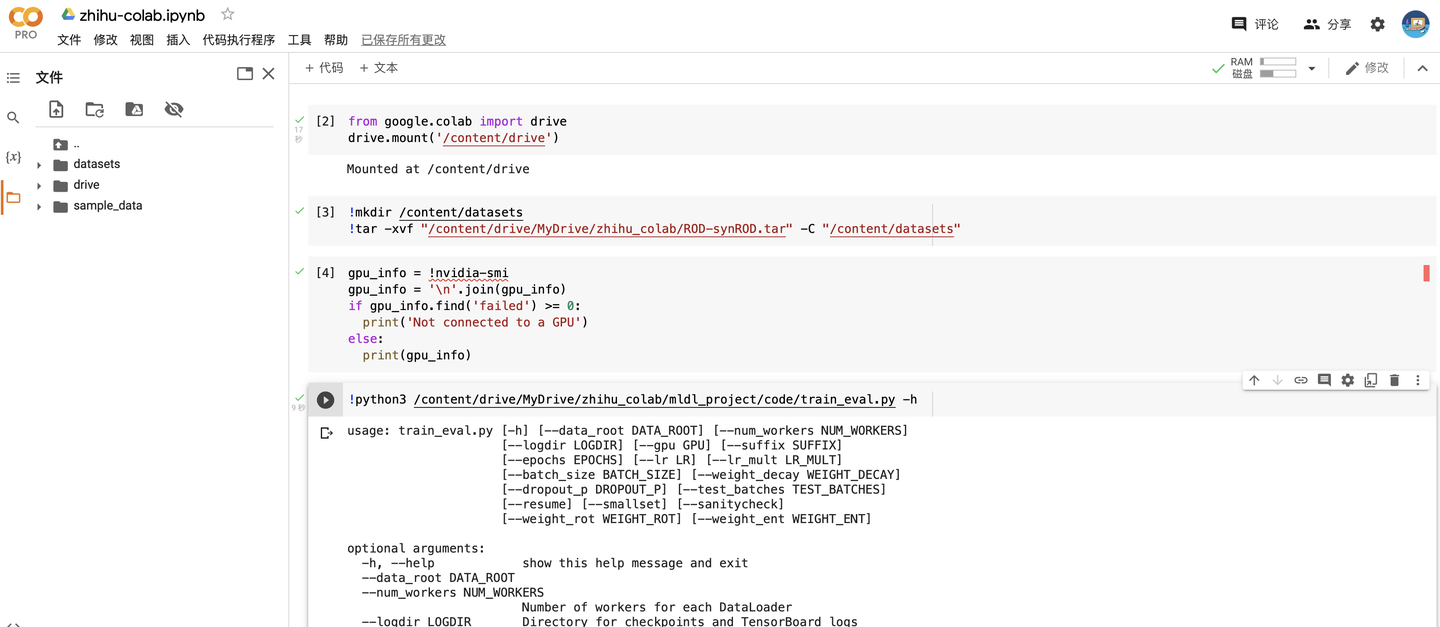
Task: Select the datasets folder name
Action: click(96, 164)
